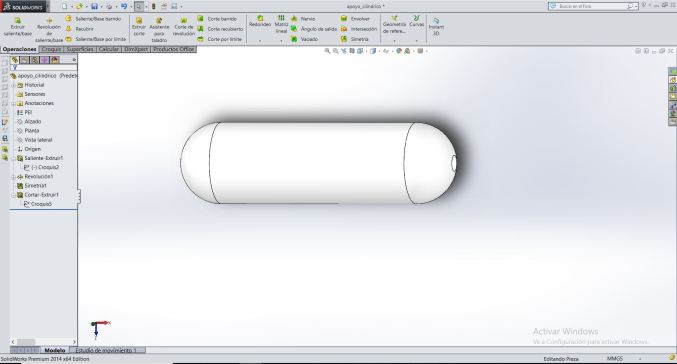Choose Corte recubierto tool

click(220, 29)
